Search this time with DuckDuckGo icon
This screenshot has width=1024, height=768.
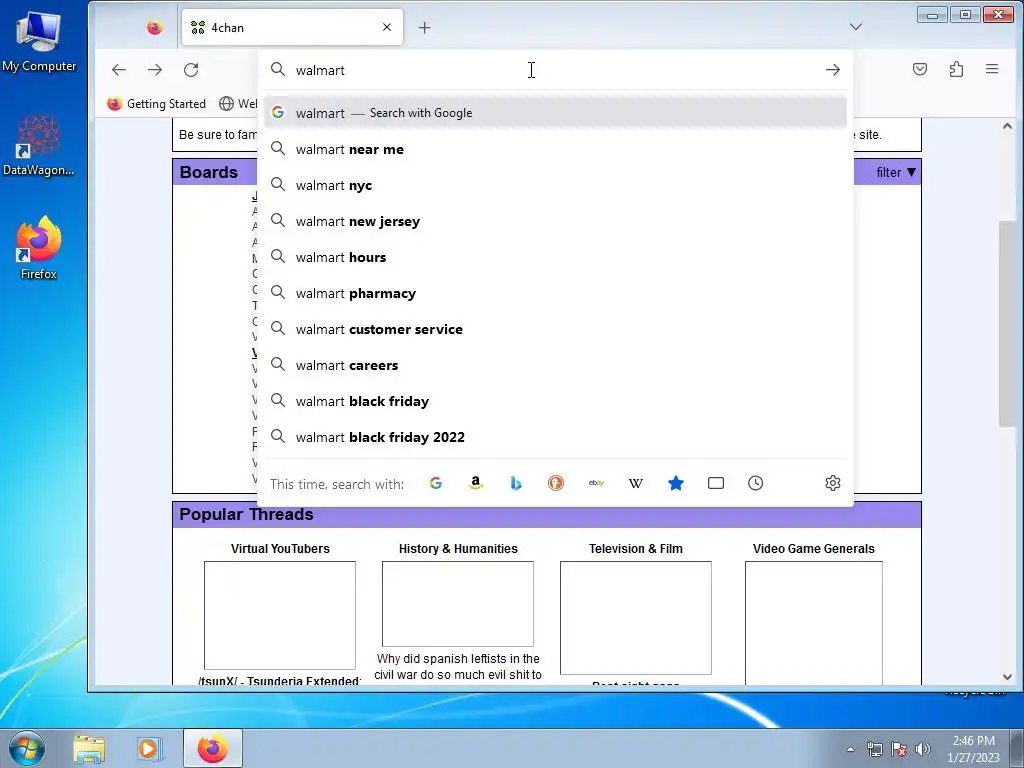tap(556, 483)
